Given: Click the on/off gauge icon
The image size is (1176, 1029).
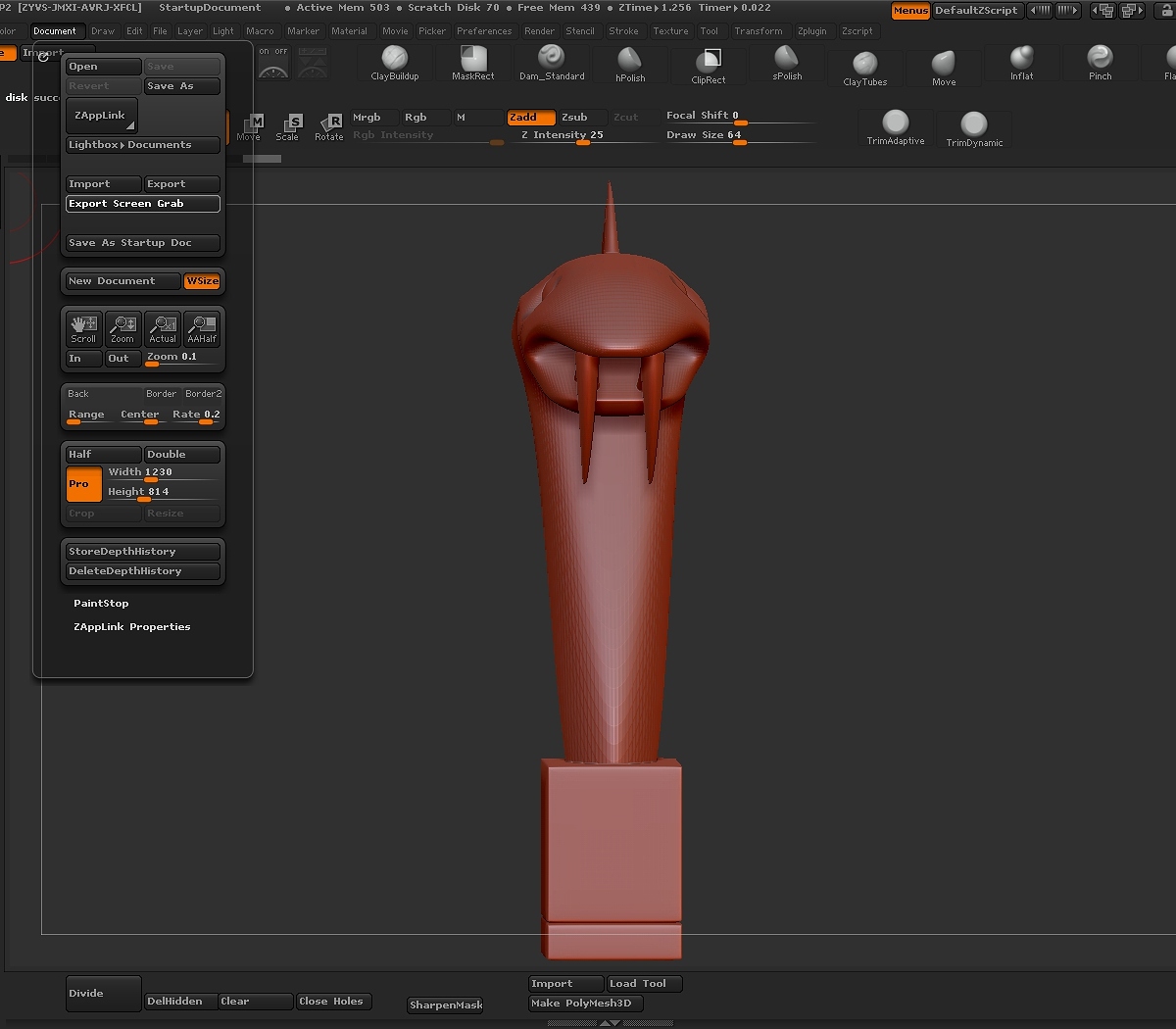Looking at the screenshot, I should pyautogui.click(x=273, y=64).
